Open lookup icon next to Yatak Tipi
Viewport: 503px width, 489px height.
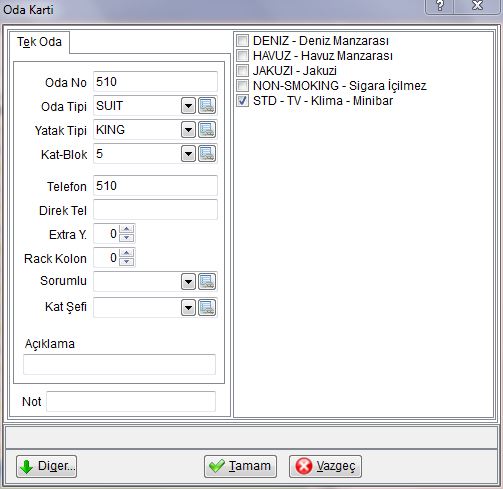pyautogui.click(x=207, y=130)
